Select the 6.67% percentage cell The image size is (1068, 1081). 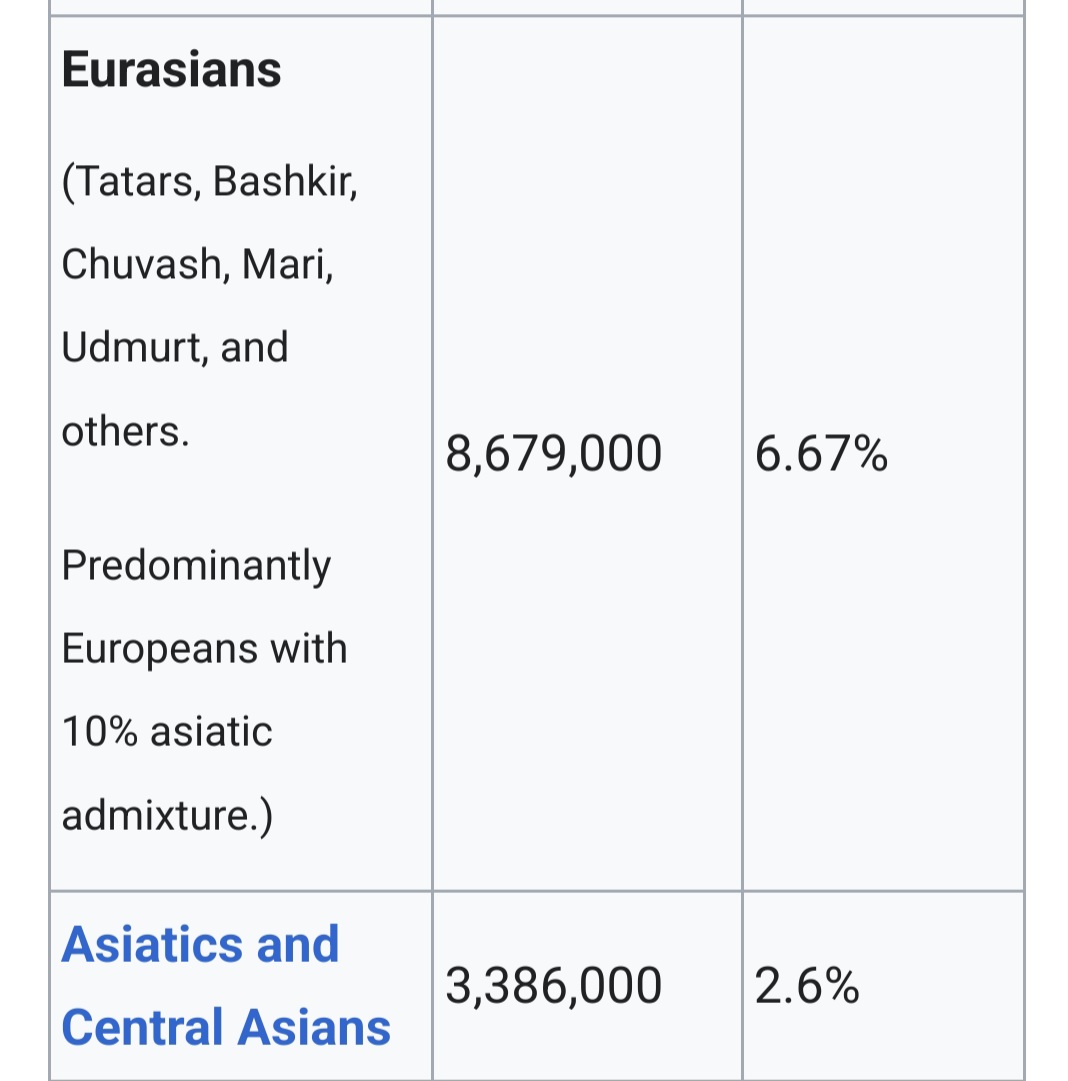coord(821,454)
